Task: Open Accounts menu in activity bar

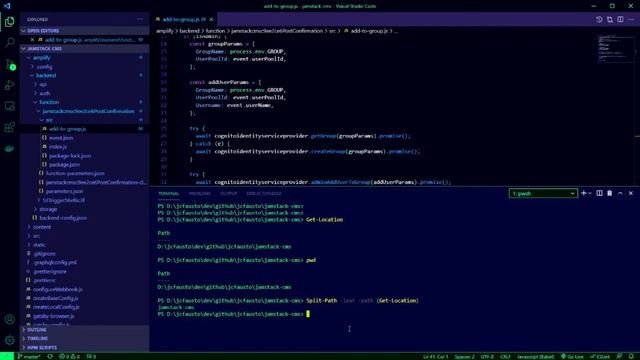Action: pos(9,320)
